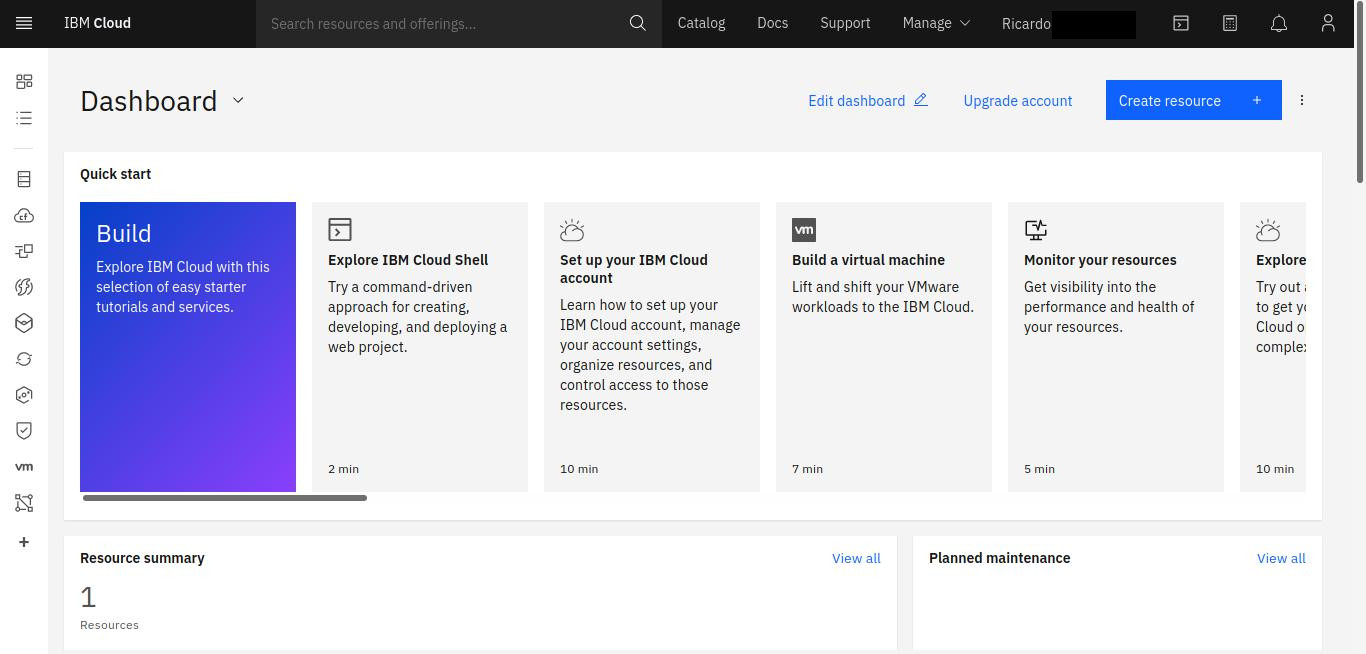This screenshot has height=654, width=1366.
Task: Open the Monitor your resources card
Action: [1116, 347]
